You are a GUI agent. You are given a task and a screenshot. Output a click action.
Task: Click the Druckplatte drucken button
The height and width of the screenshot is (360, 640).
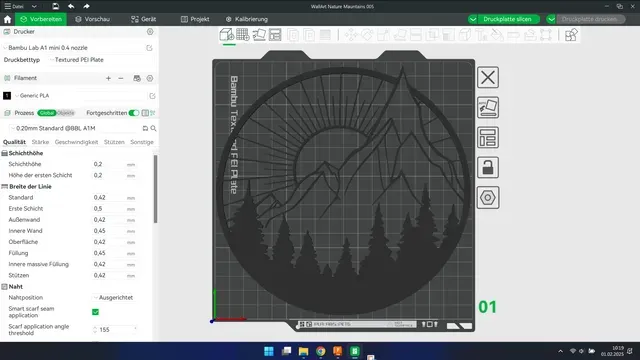coord(589,19)
